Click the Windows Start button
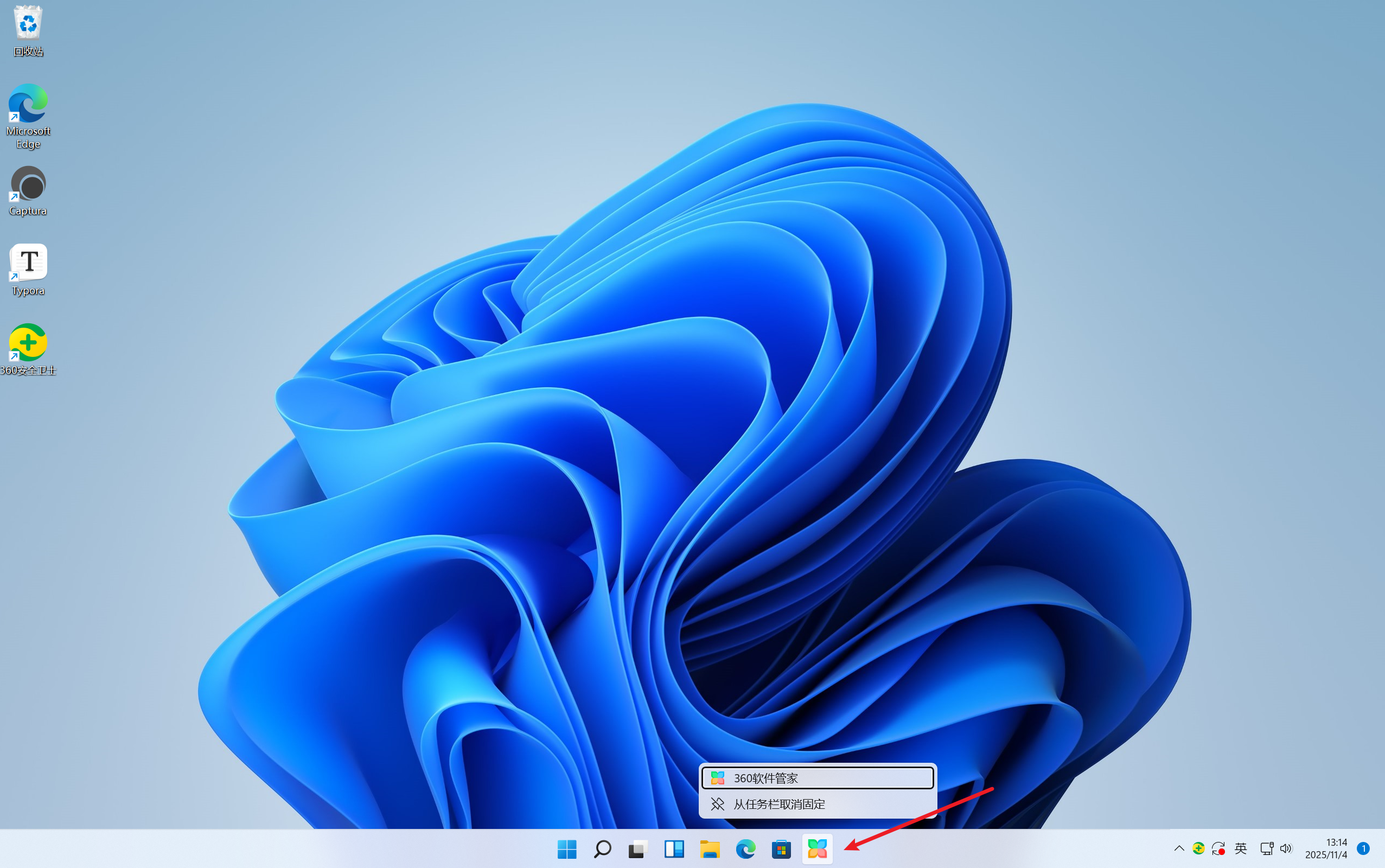Viewport: 1385px width, 868px height. 567,848
